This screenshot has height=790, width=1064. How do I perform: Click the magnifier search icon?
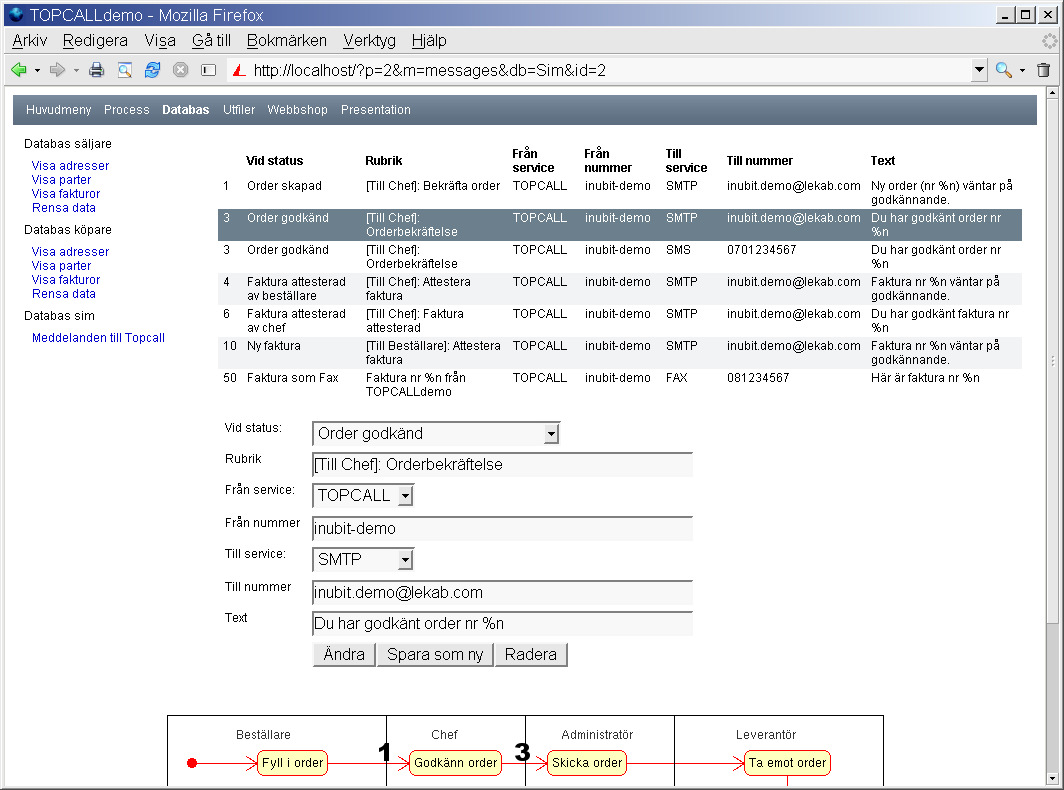(1003, 70)
